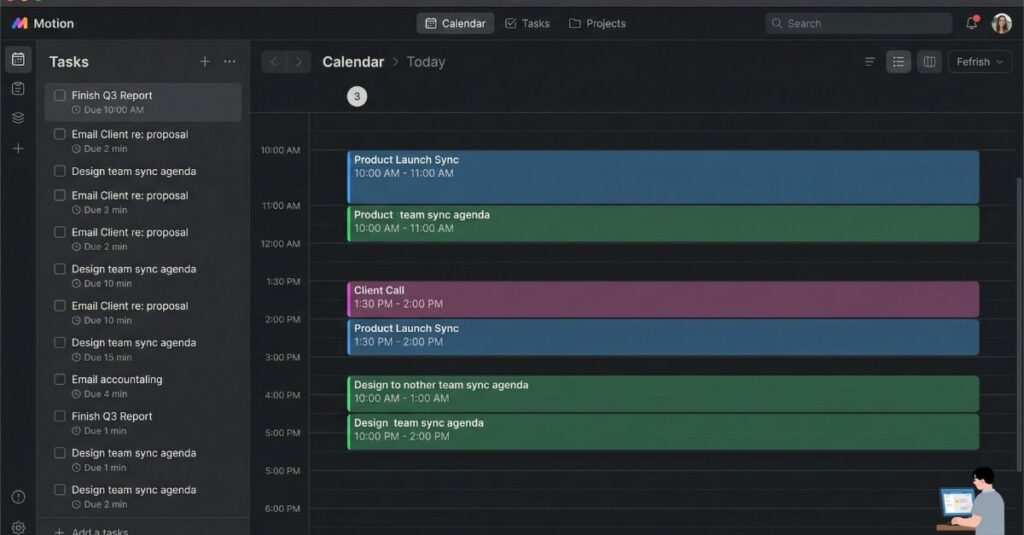This screenshot has height=535, width=1024.
Task: Click the Today breadcrumb
Action: [x=426, y=62]
